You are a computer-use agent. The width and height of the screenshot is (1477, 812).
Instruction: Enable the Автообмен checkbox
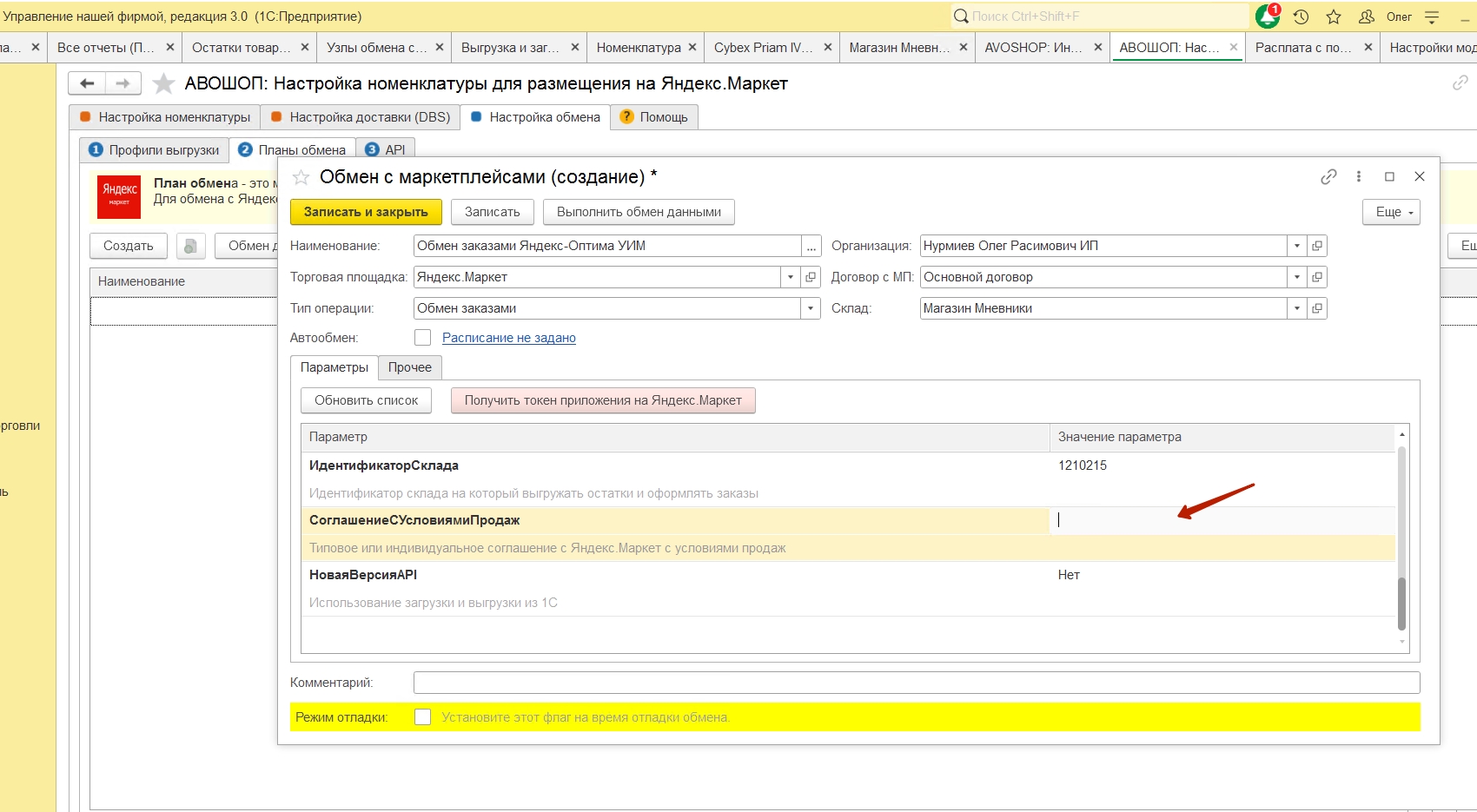(423, 338)
